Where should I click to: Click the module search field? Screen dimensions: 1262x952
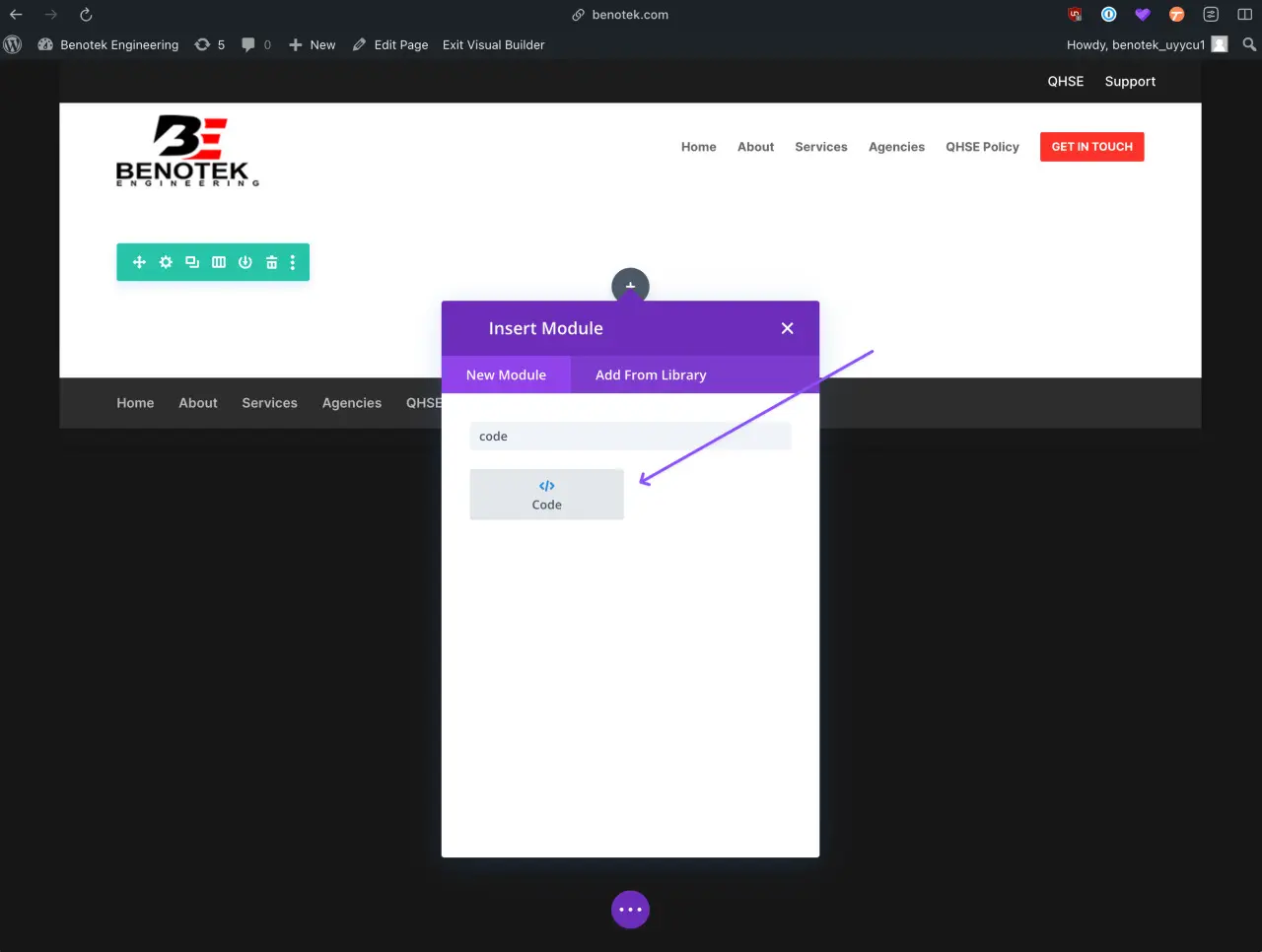click(x=630, y=437)
